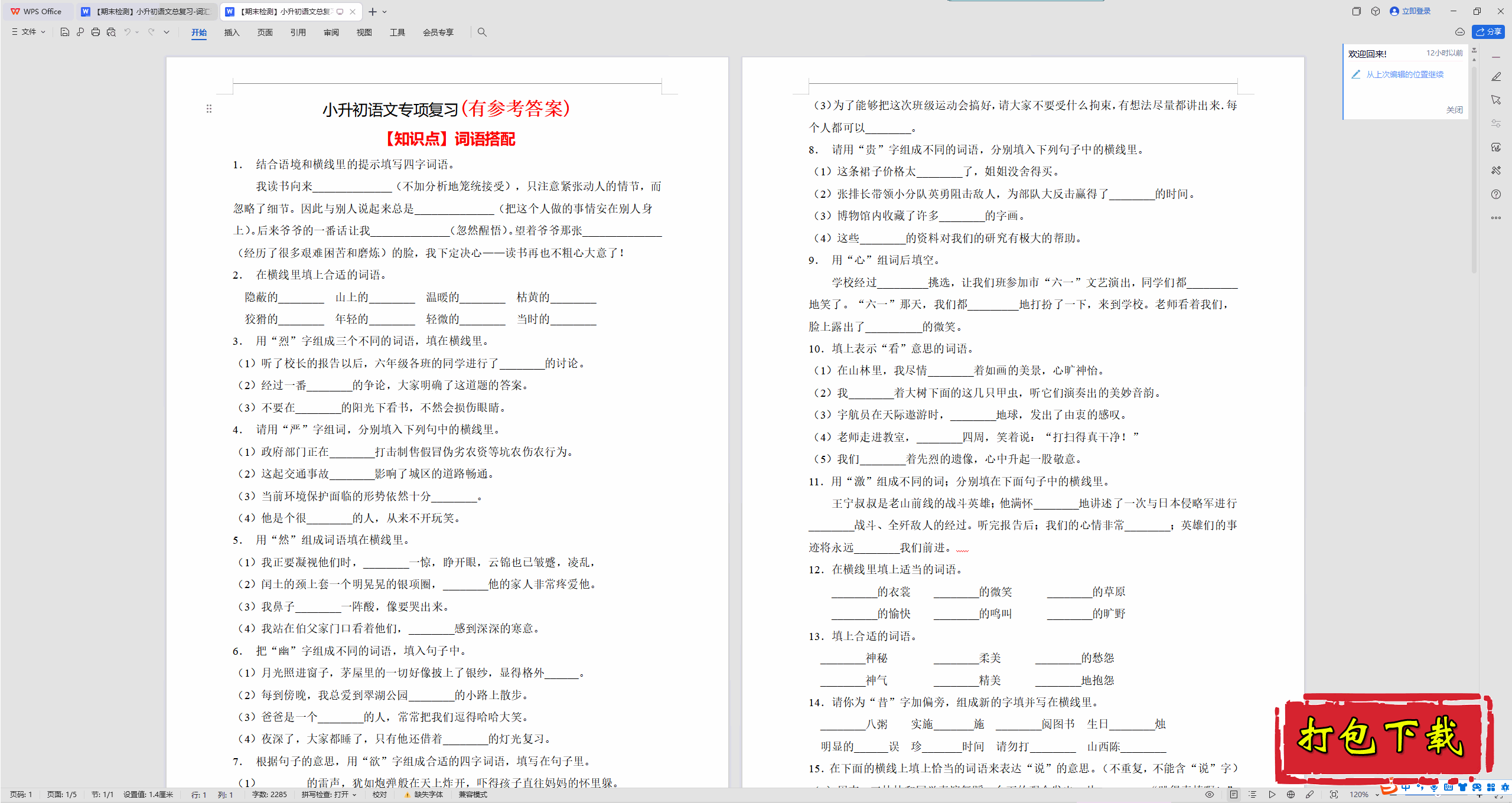Screen dimensions: 1512x803
Task: Click the 字数: 2285 word count
Action: 269,795
